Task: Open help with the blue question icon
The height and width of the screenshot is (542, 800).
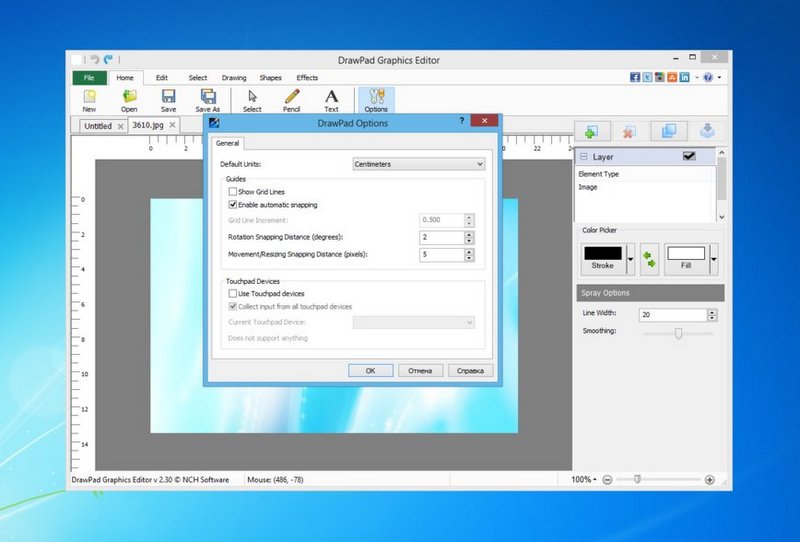Action: [708, 77]
